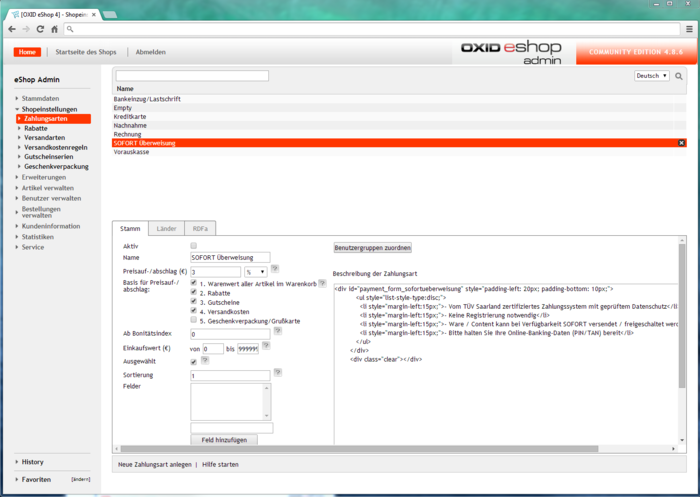Open the browser hamburger menu
700x497 pixels.
[689, 29]
